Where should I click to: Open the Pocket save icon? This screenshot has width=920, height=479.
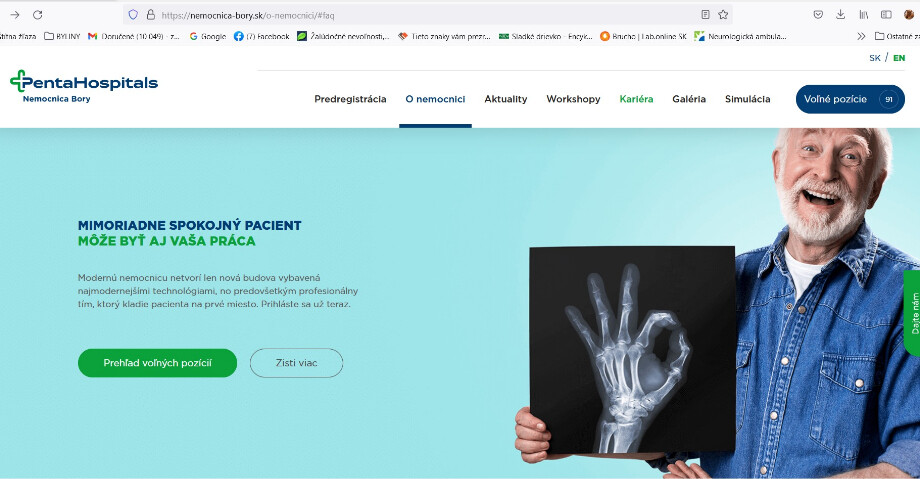click(x=818, y=15)
